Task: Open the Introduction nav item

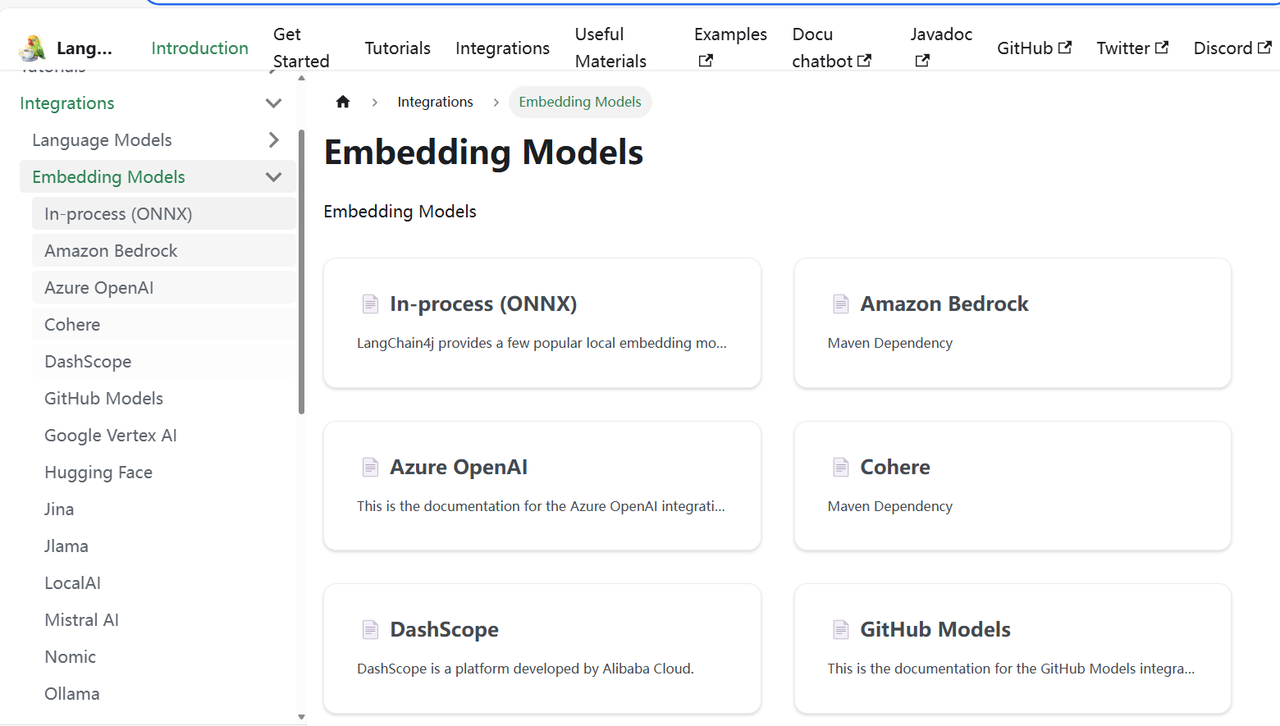Action: click(x=200, y=48)
